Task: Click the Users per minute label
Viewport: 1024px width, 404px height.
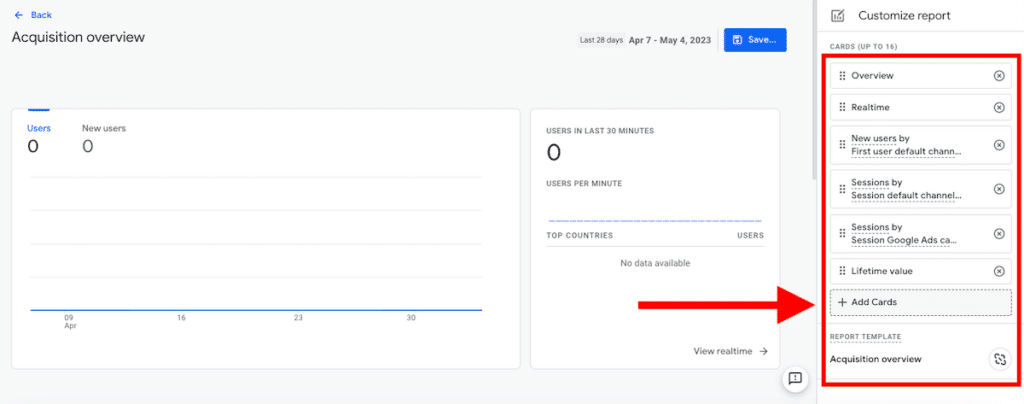Action: [584, 183]
